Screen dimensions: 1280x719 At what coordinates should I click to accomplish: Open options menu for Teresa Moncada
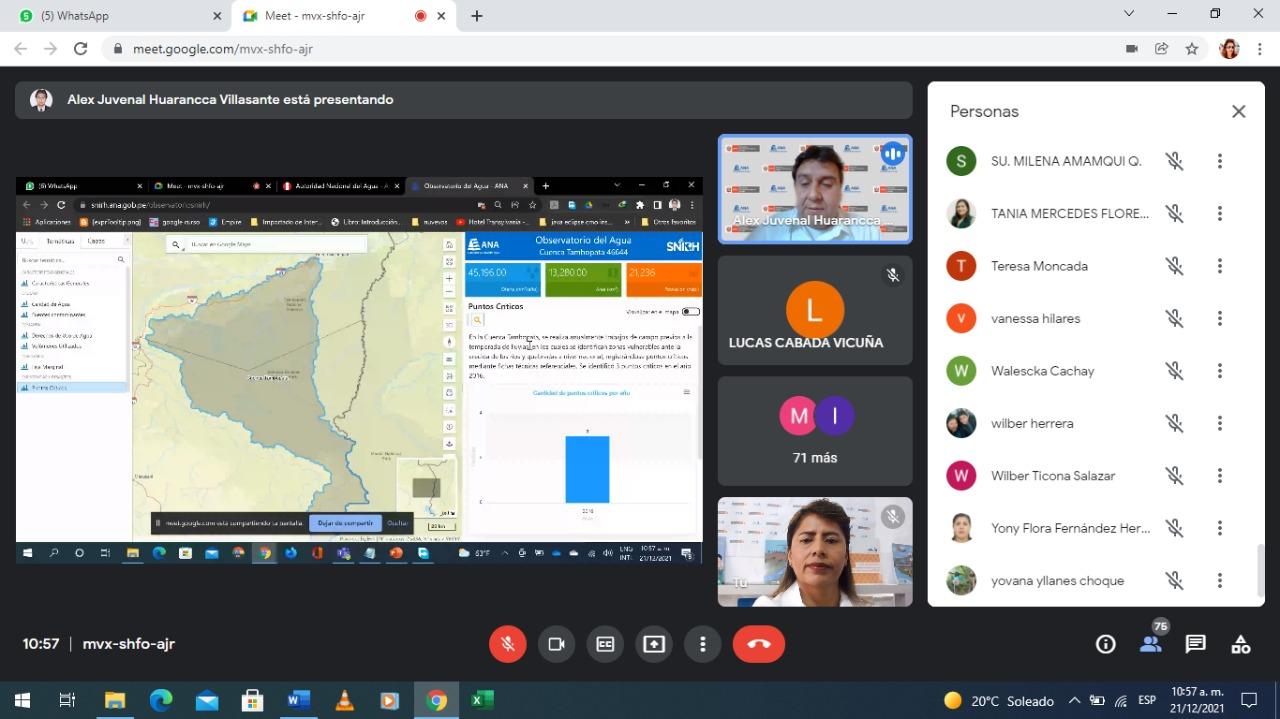tap(1220, 266)
